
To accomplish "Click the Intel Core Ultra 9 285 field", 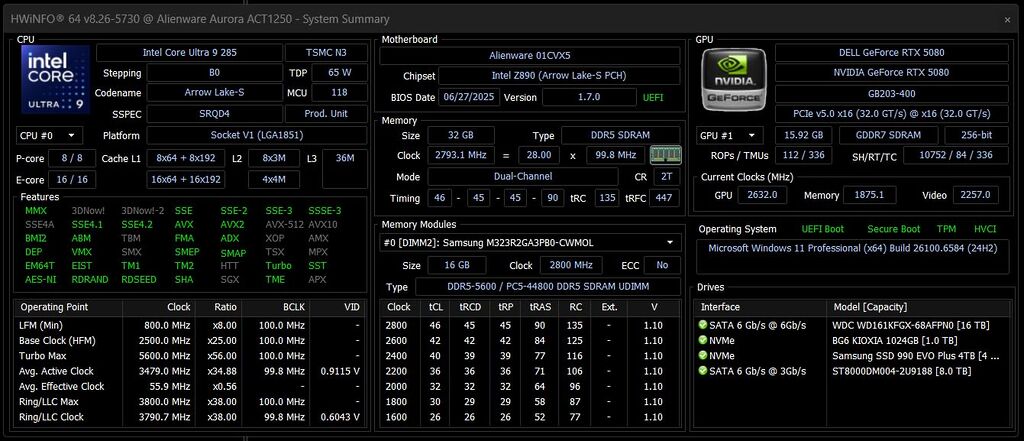I will point(189,52).
